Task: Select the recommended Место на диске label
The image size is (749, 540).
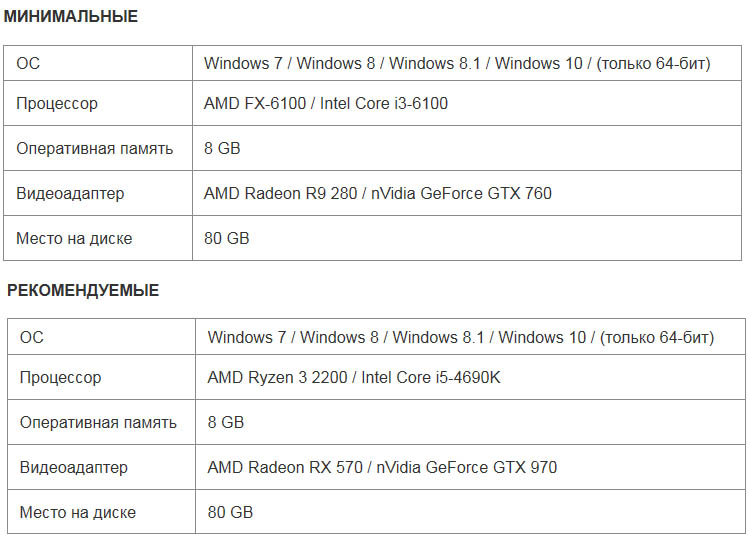Action: tap(77, 512)
